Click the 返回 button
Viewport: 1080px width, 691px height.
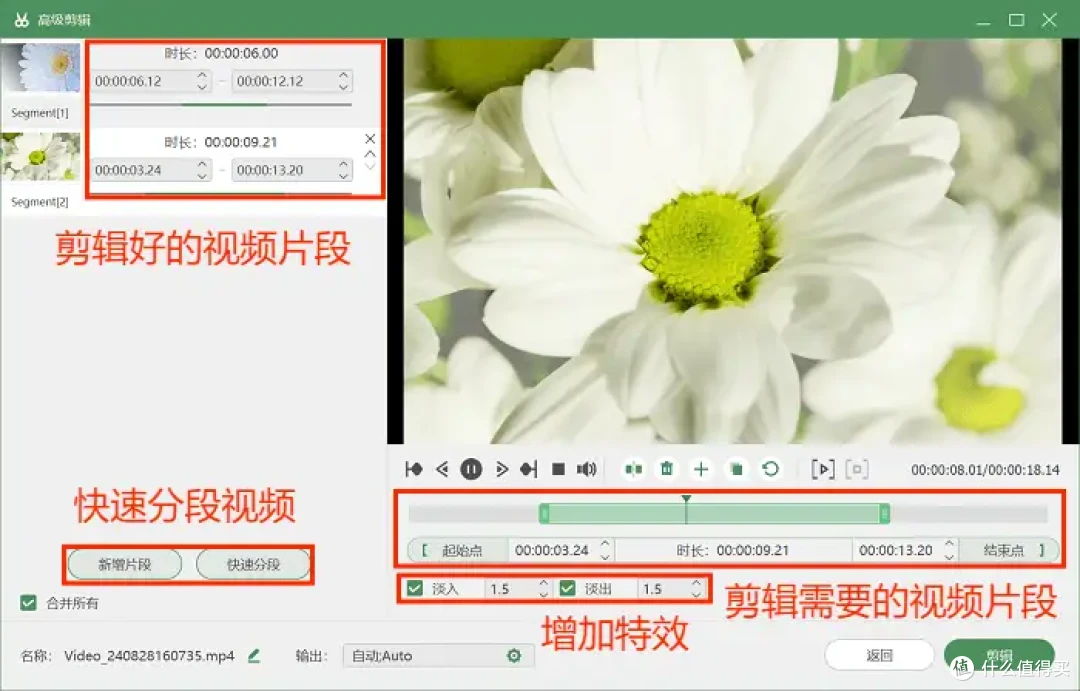tap(879, 655)
